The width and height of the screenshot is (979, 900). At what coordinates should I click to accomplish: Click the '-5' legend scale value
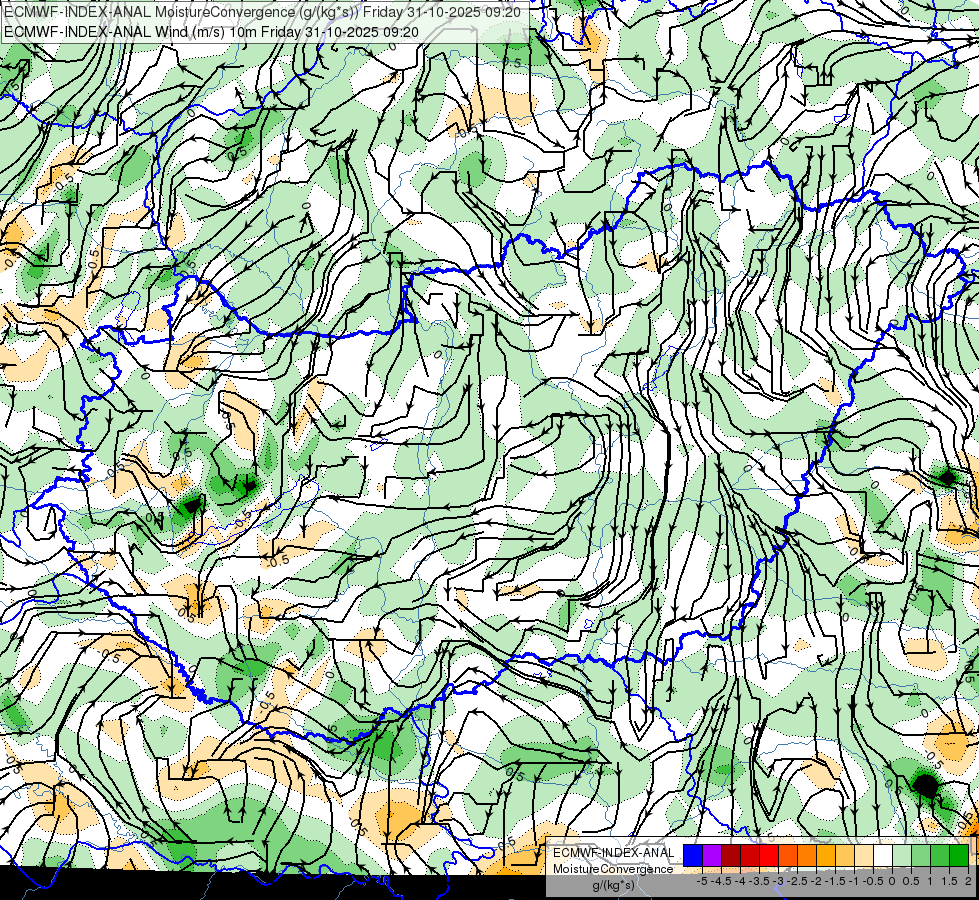pyautogui.click(x=702, y=881)
